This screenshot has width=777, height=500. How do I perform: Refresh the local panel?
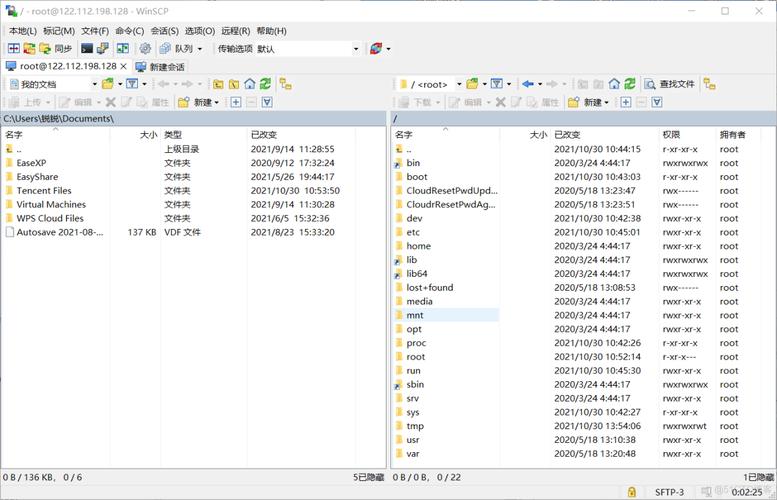click(266, 84)
